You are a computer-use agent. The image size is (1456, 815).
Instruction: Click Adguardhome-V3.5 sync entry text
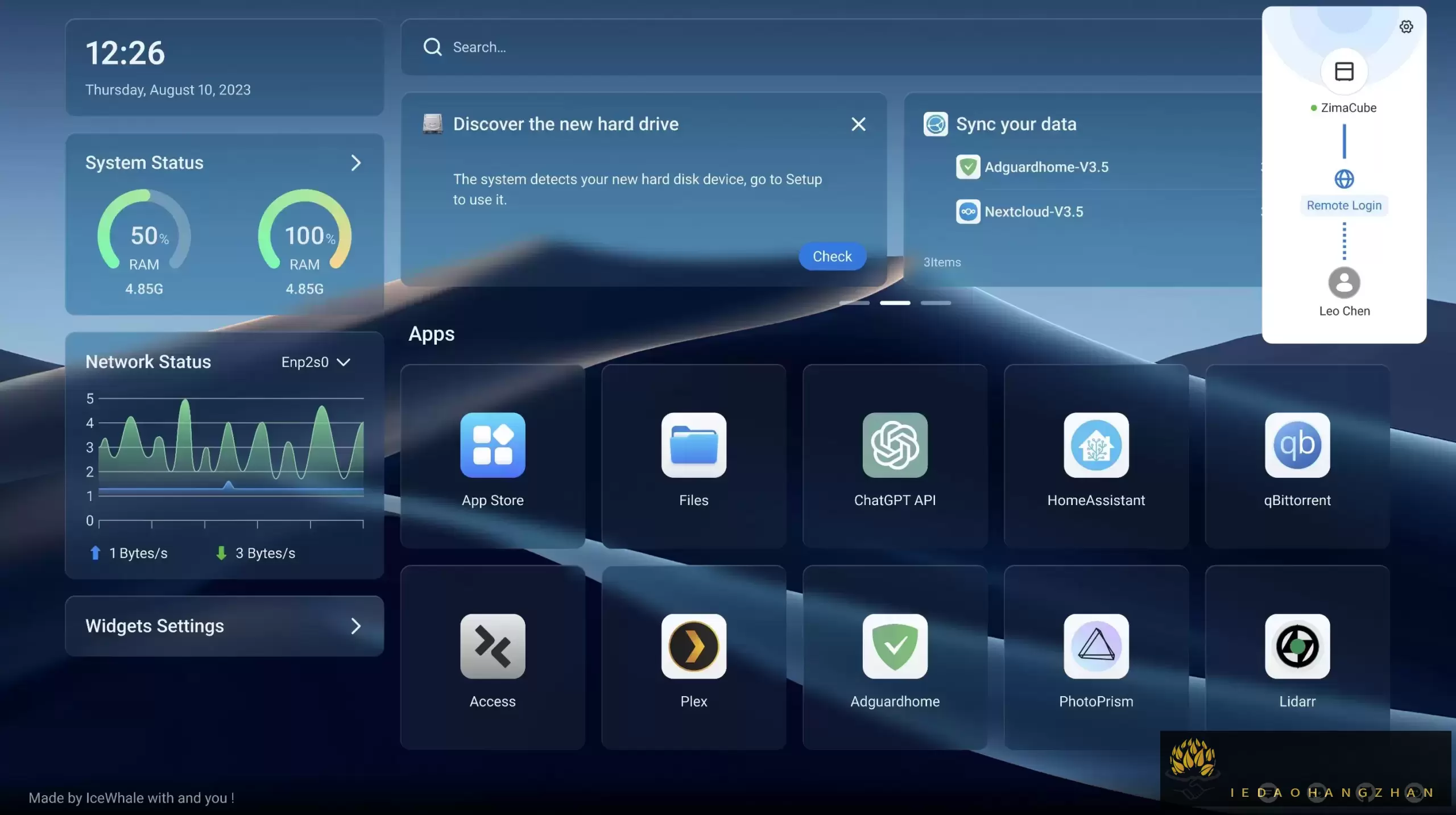1046,167
